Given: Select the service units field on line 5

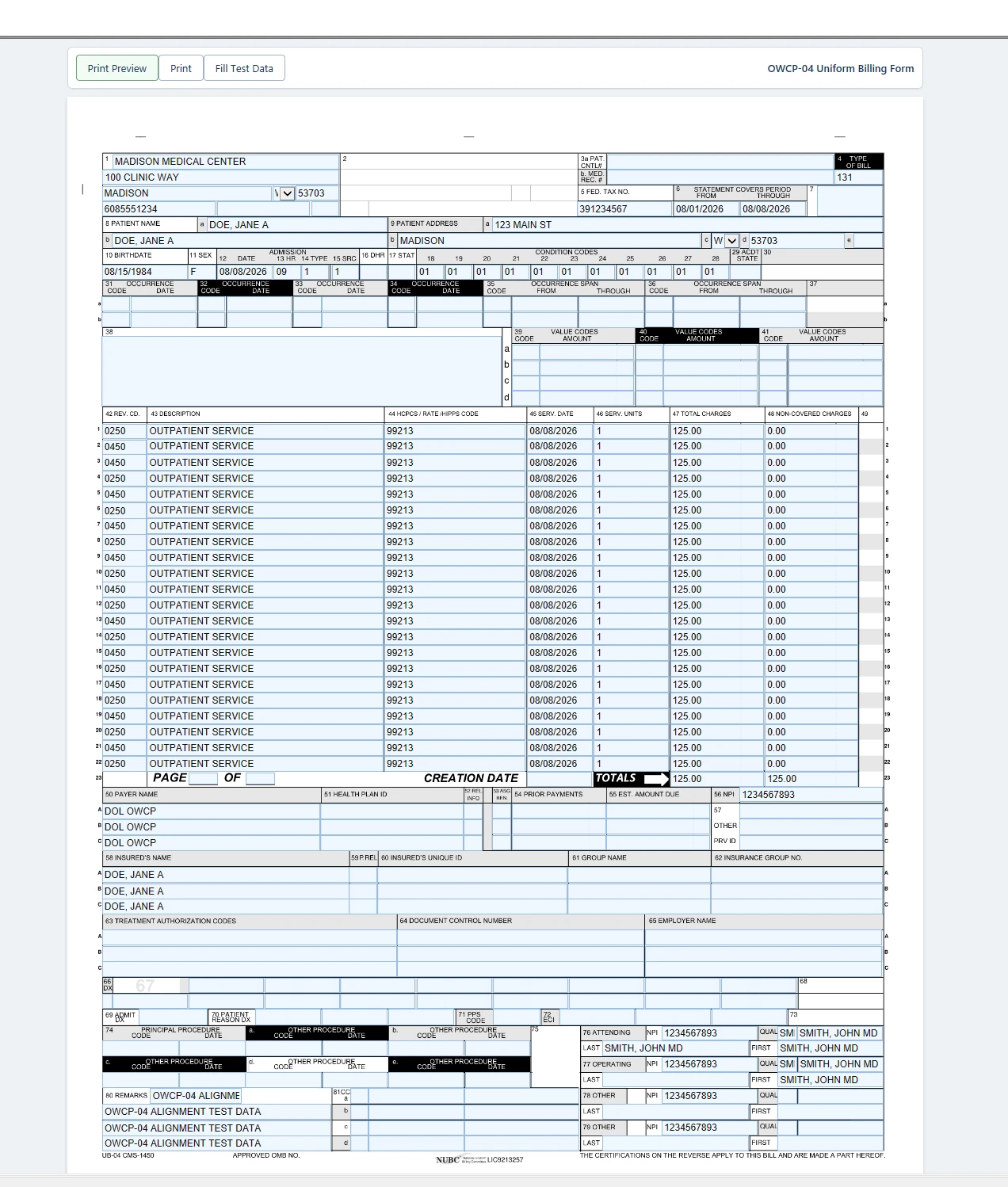Looking at the screenshot, I should click(x=632, y=494).
